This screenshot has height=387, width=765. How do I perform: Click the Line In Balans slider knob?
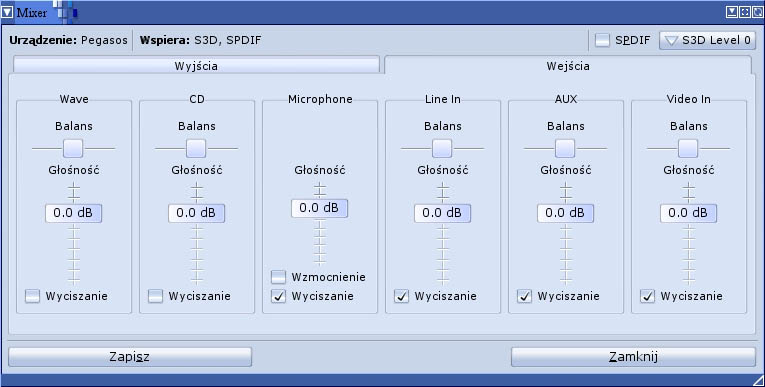coord(442,148)
